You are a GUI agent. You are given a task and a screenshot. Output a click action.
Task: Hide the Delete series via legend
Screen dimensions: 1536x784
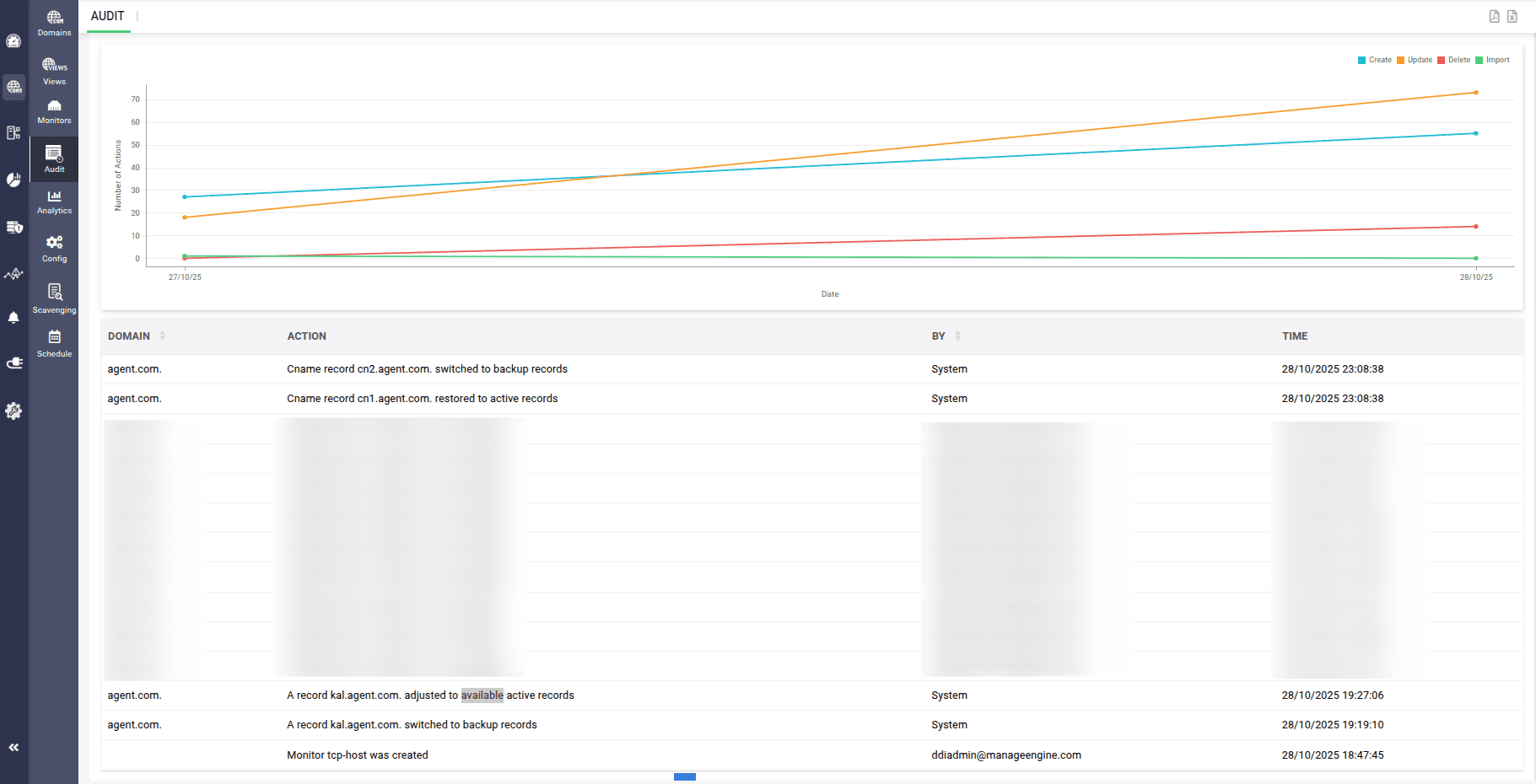1454,60
